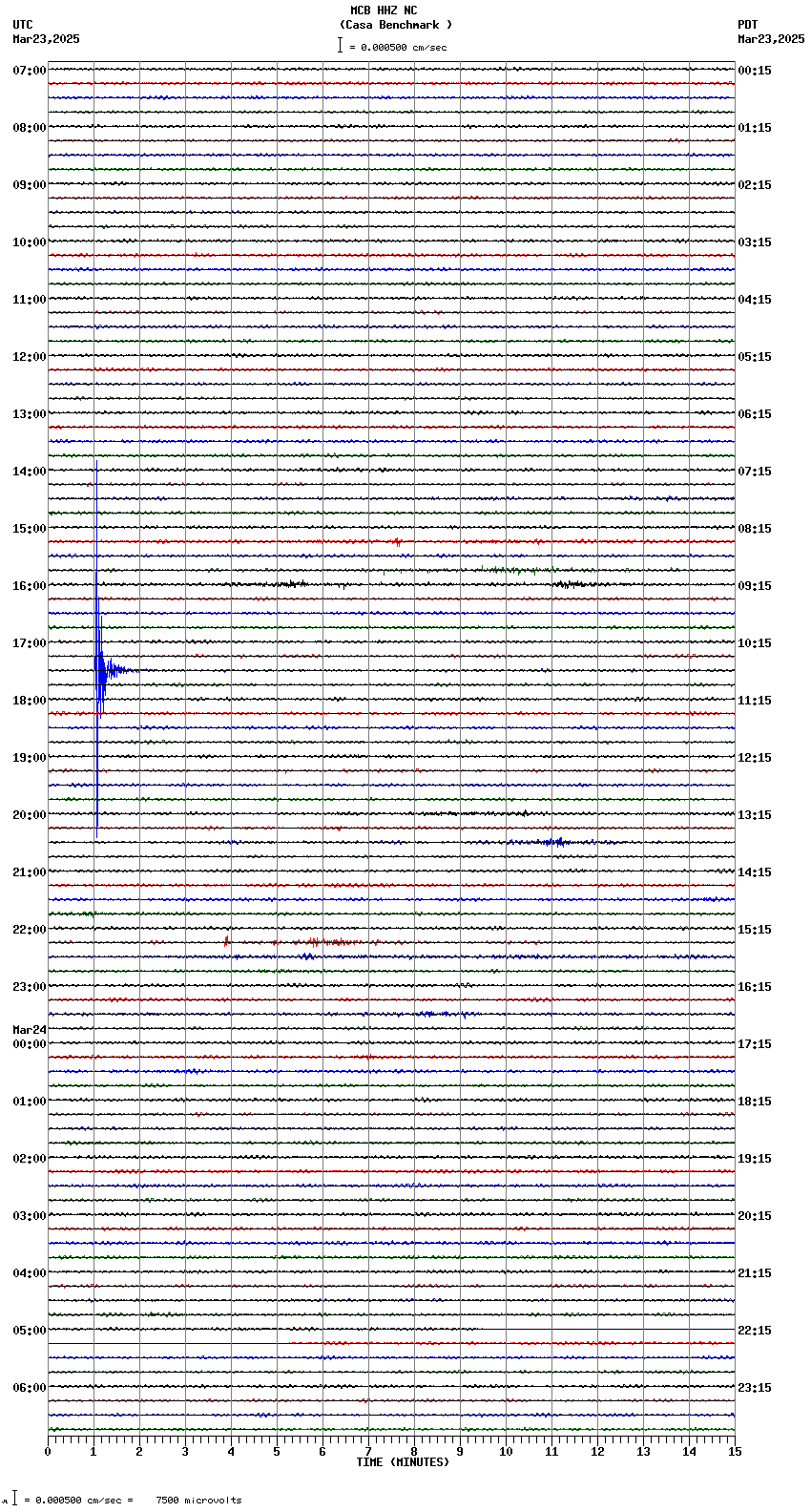Click the UTC time label '13:00'
811x1512 pixels.
(x=30, y=414)
